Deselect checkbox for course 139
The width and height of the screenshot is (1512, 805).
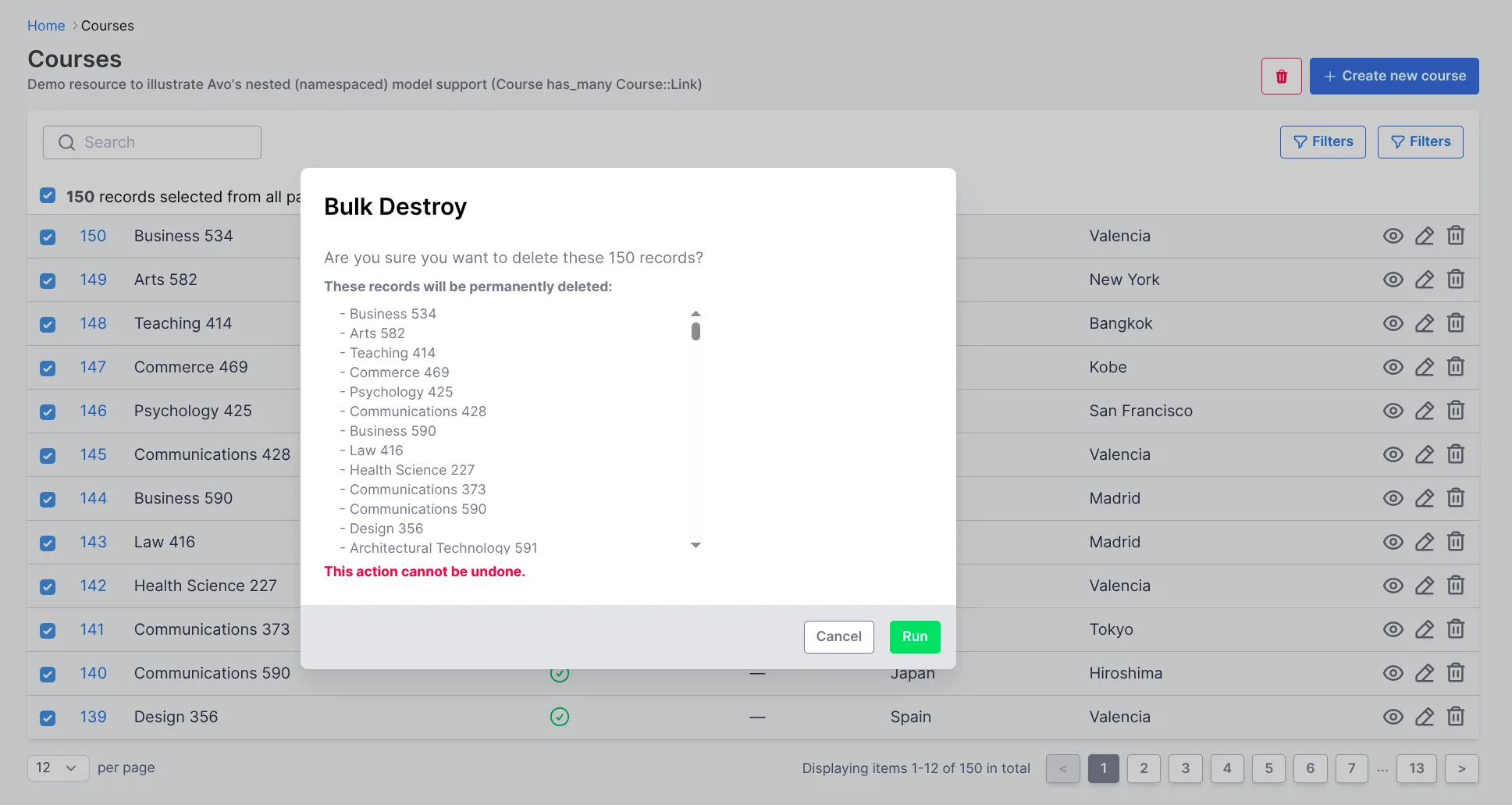48,718
